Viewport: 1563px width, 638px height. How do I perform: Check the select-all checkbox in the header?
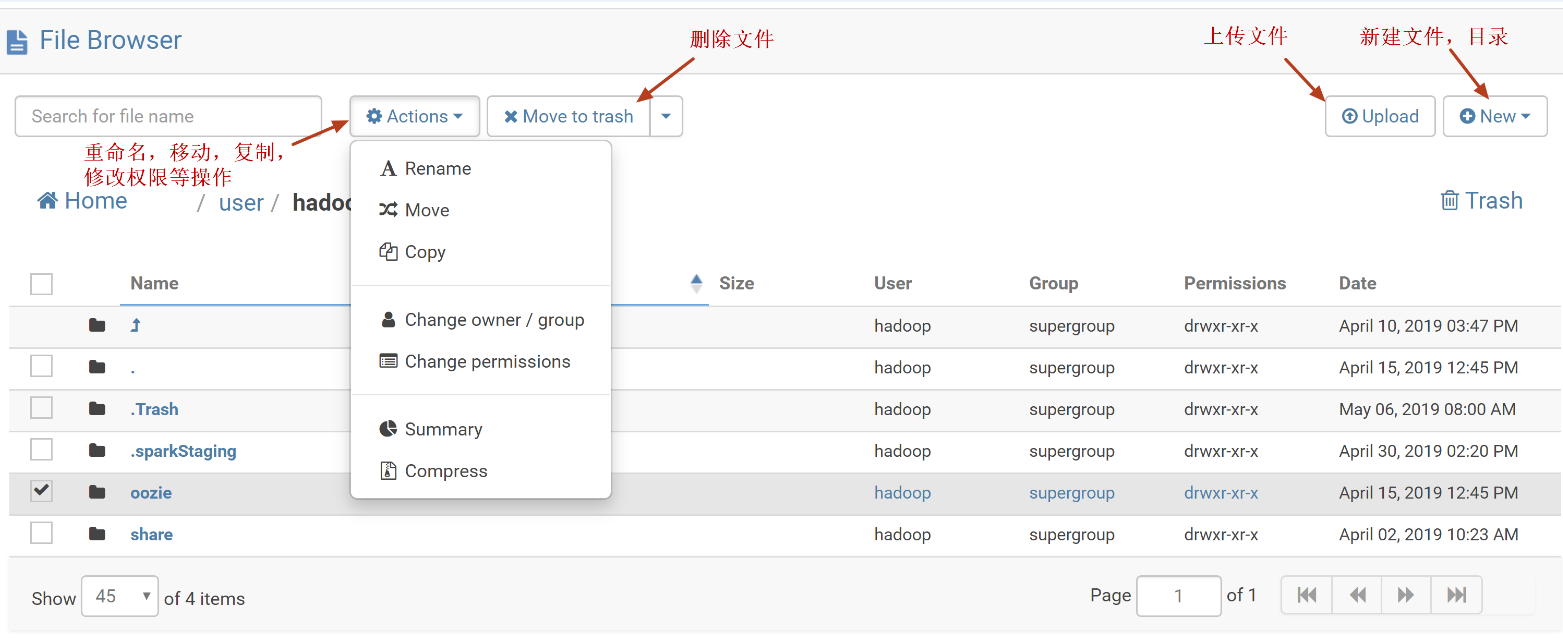coord(41,284)
